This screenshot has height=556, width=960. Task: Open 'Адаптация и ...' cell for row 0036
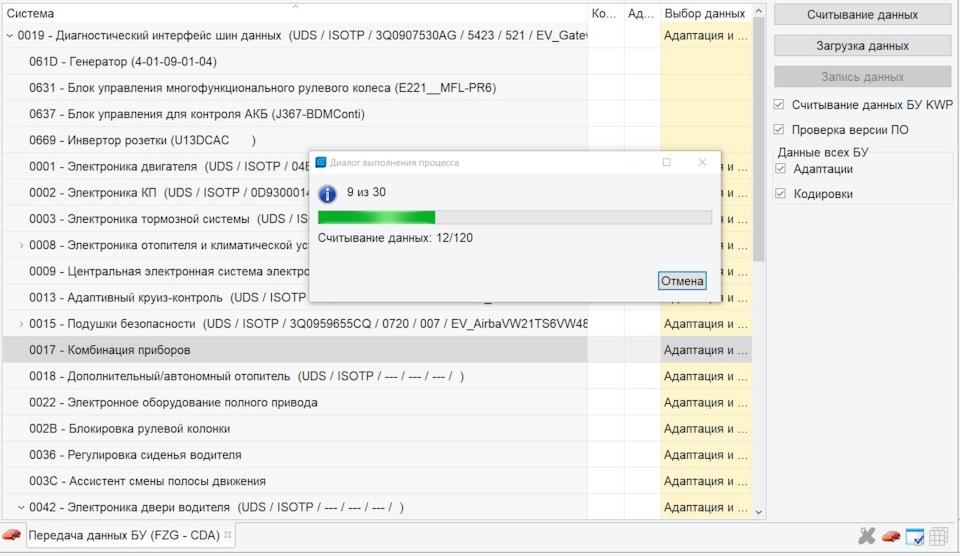(x=706, y=455)
